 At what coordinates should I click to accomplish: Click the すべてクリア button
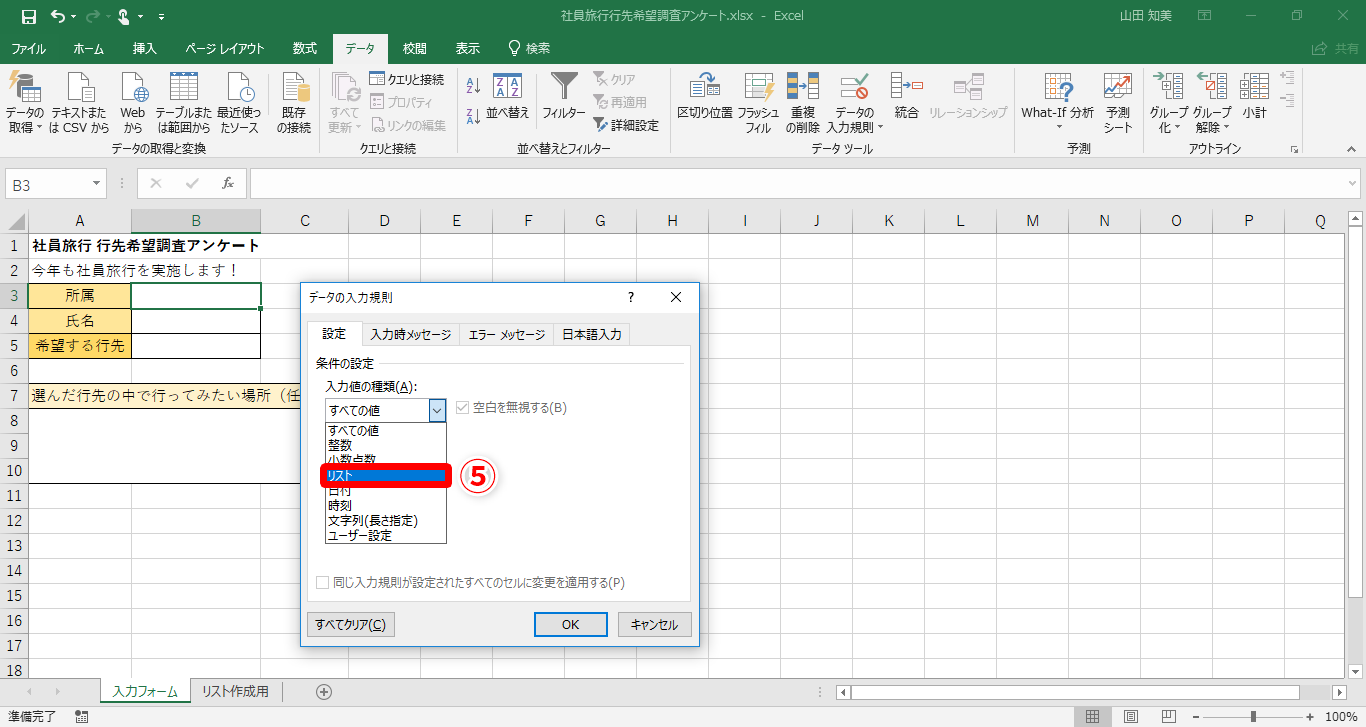click(x=350, y=625)
